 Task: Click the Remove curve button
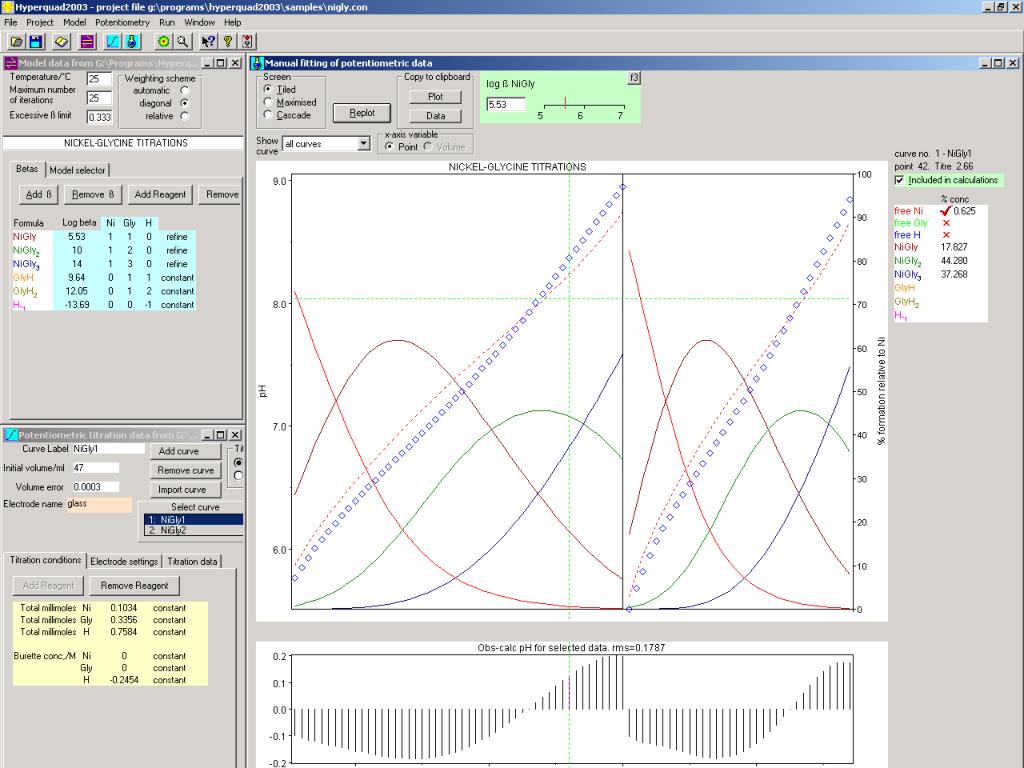pos(185,470)
